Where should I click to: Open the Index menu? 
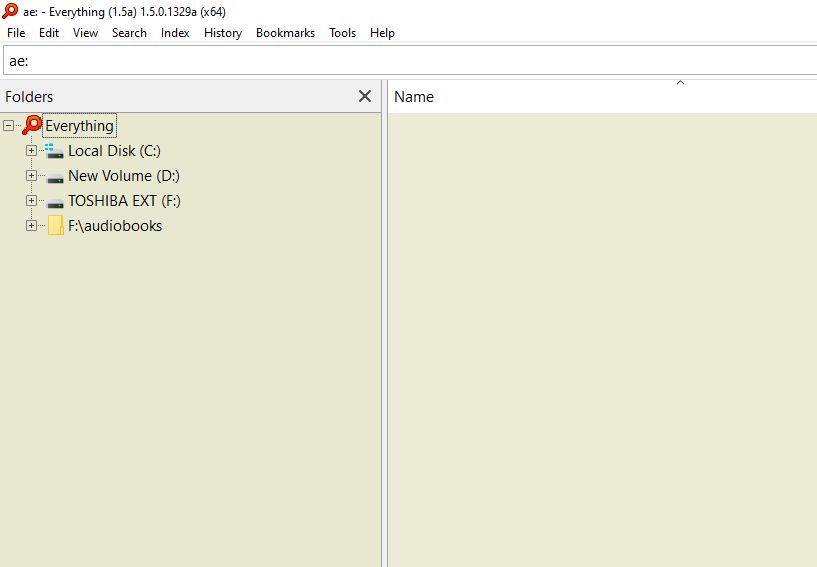pos(175,33)
